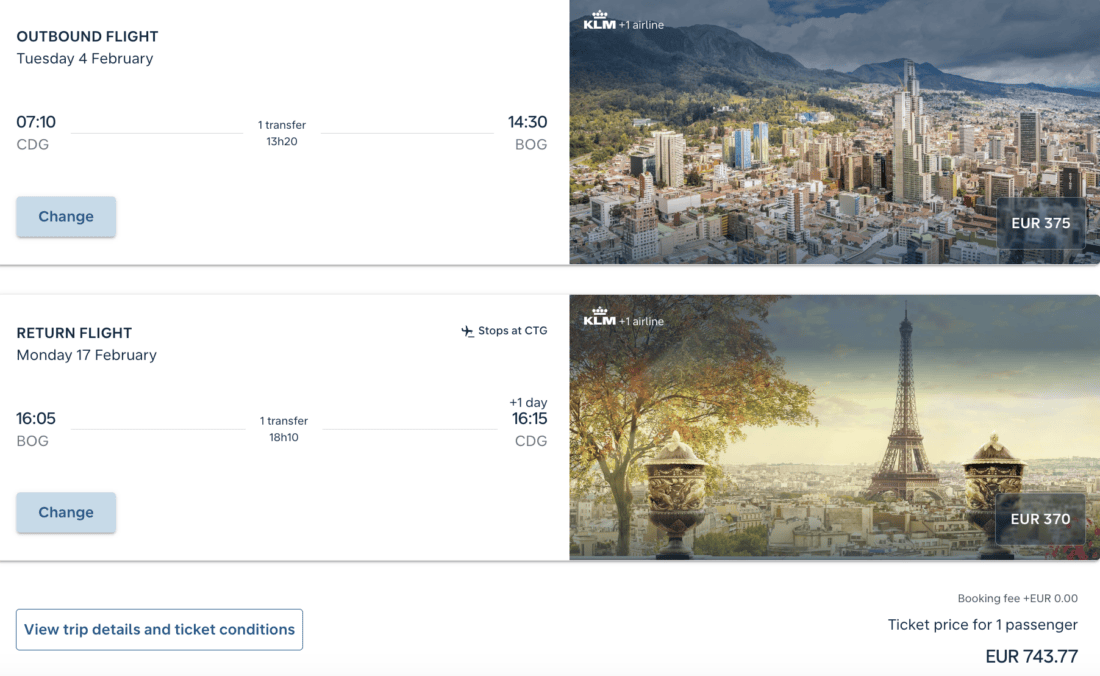This screenshot has height=676, width=1100.
Task: Click the +1 airline text on outbound image
Action: click(x=641, y=25)
